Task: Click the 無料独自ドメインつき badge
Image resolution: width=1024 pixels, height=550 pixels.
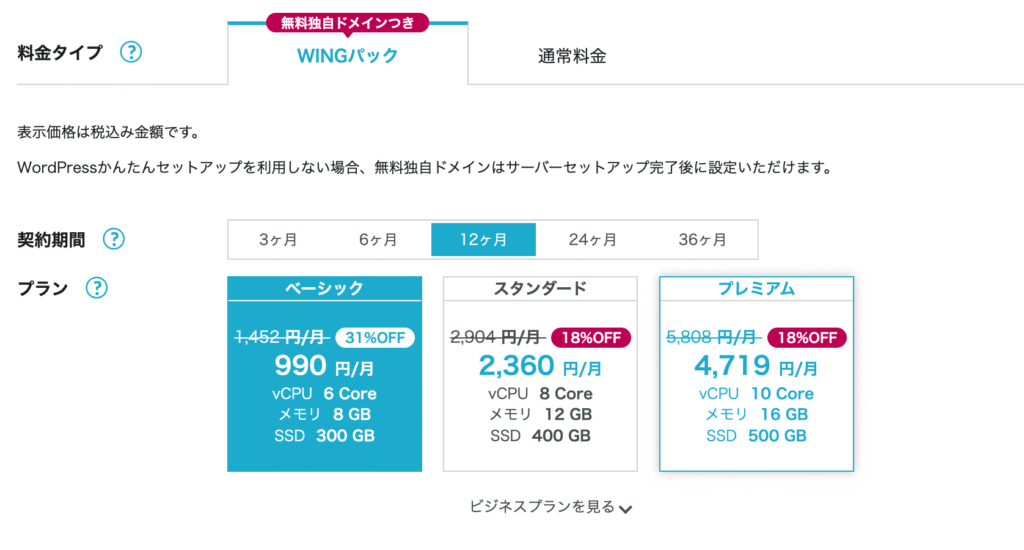Action: pos(347,24)
